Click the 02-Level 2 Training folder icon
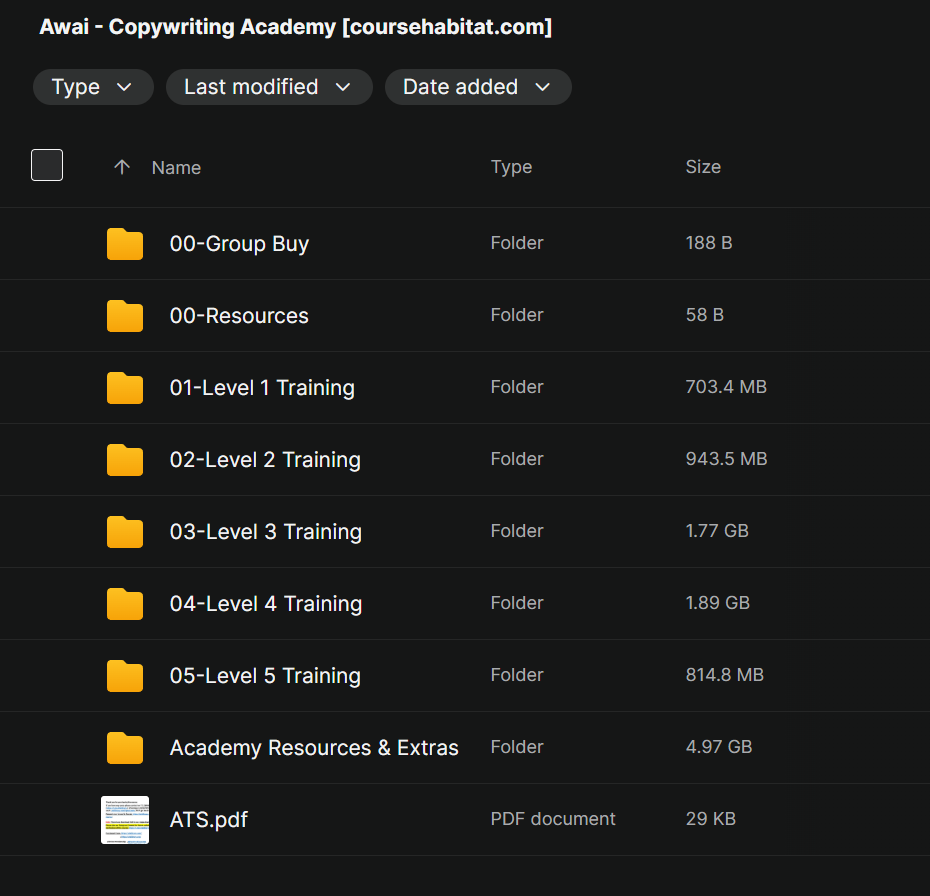The height and width of the screenshot is (896, 930). [125, 460]
